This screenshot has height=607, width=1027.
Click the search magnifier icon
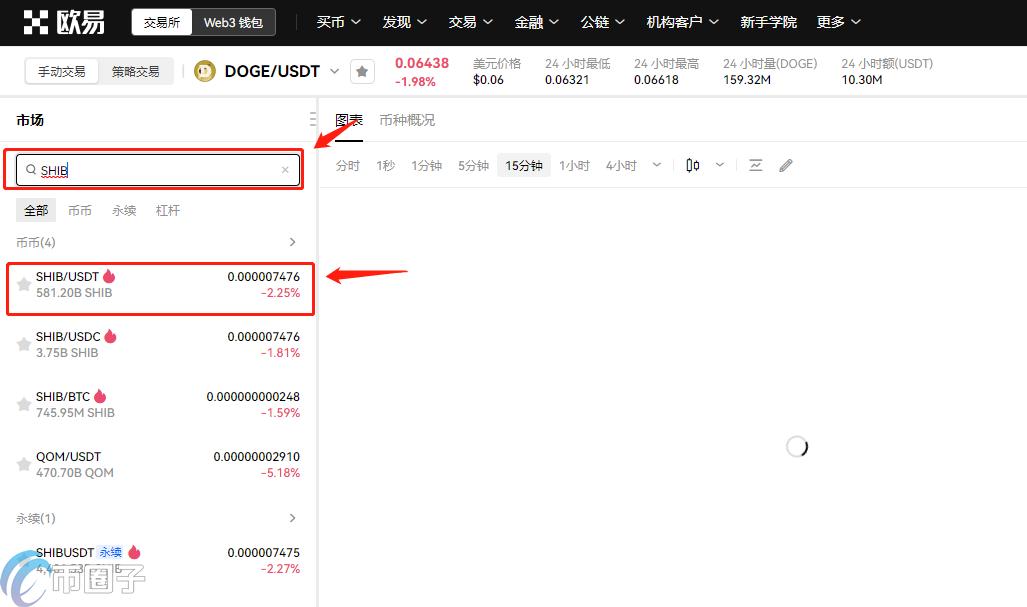click(31, 170)
